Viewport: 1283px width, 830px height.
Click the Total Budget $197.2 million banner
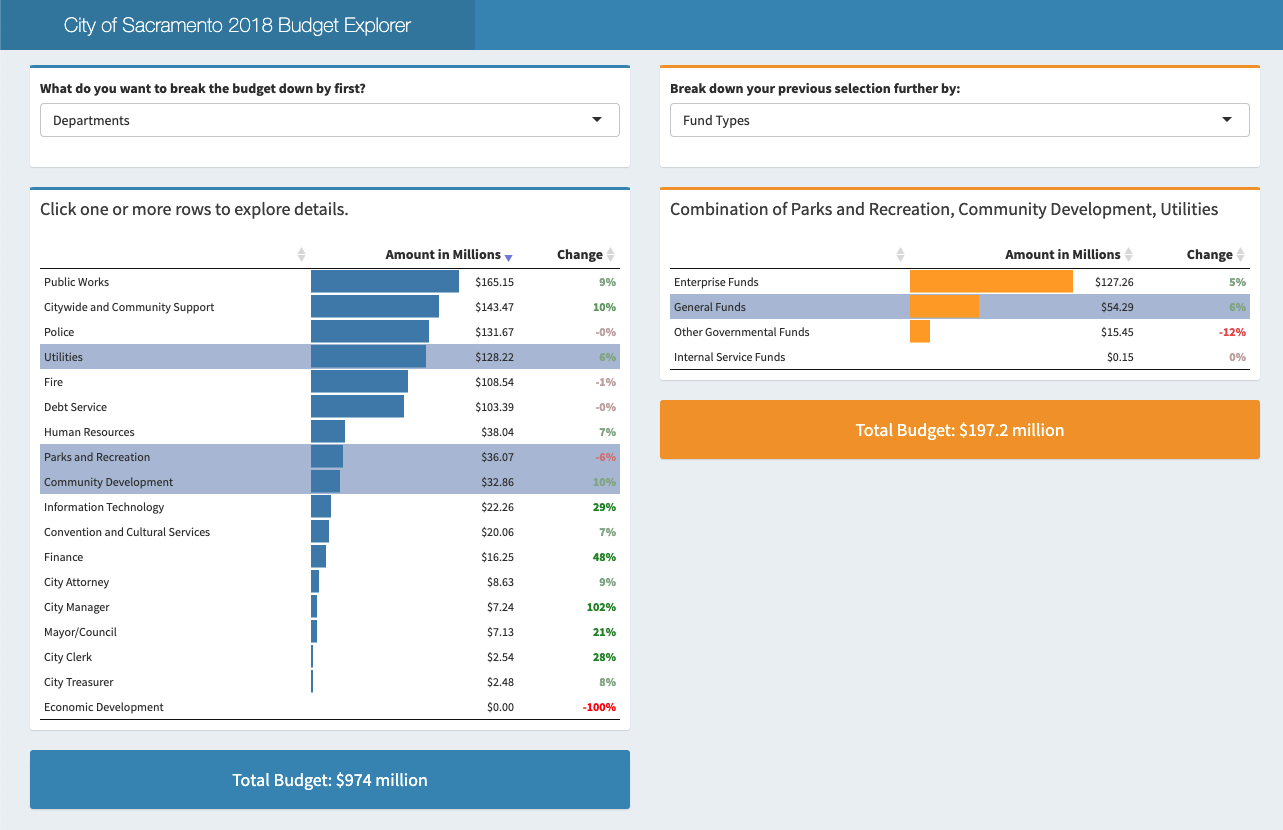pyautogui.click(x=960, y=430)
